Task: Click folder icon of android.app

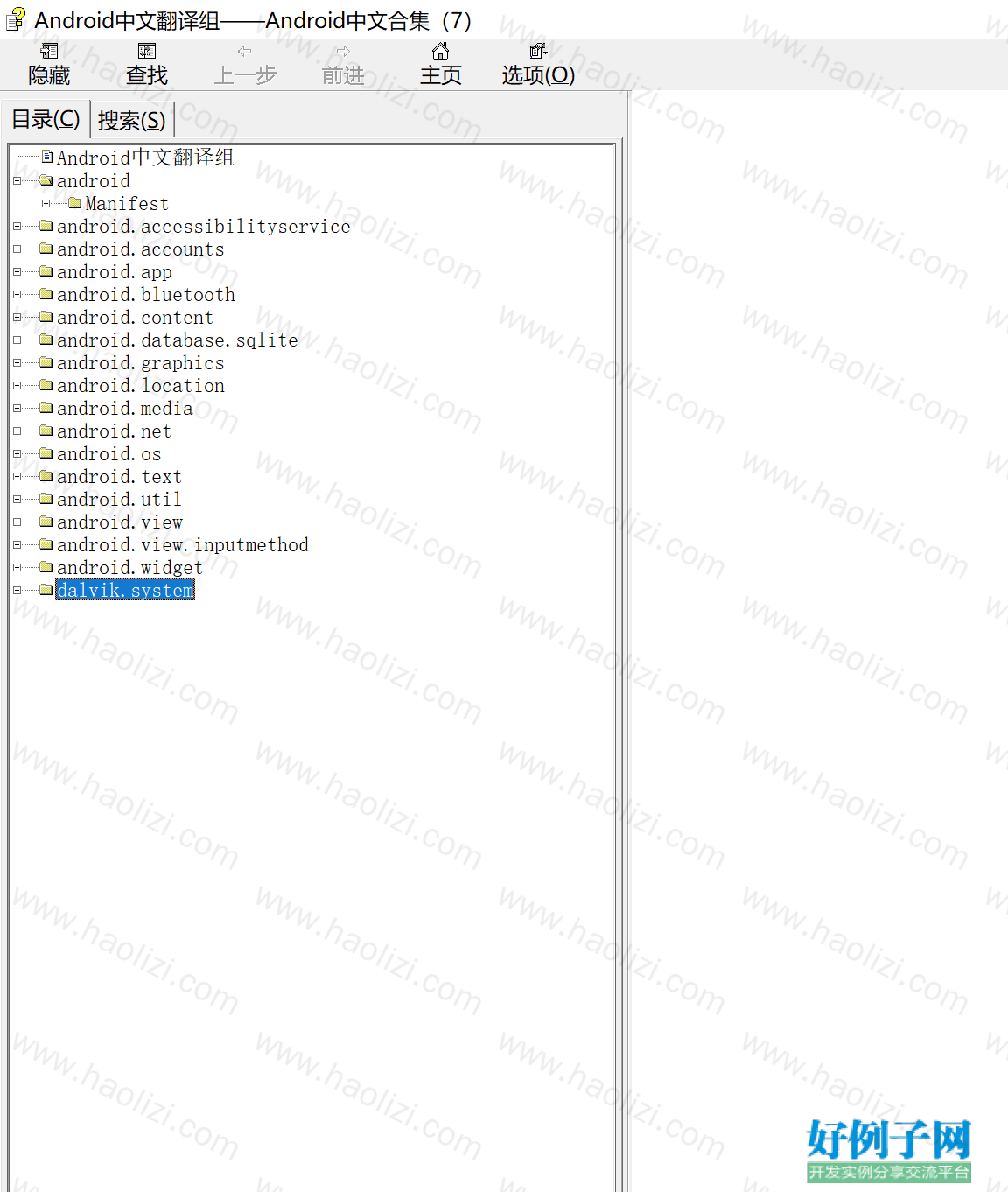Action: [x=46, y=271]
